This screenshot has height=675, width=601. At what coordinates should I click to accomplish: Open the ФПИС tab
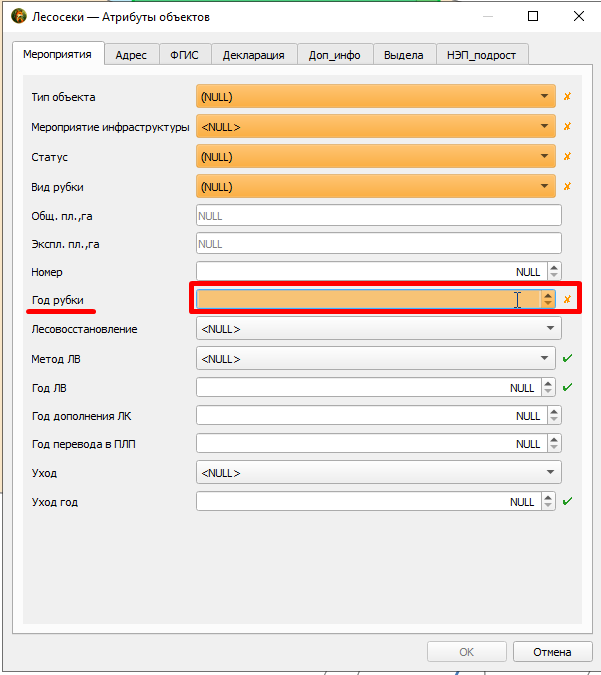185,55
